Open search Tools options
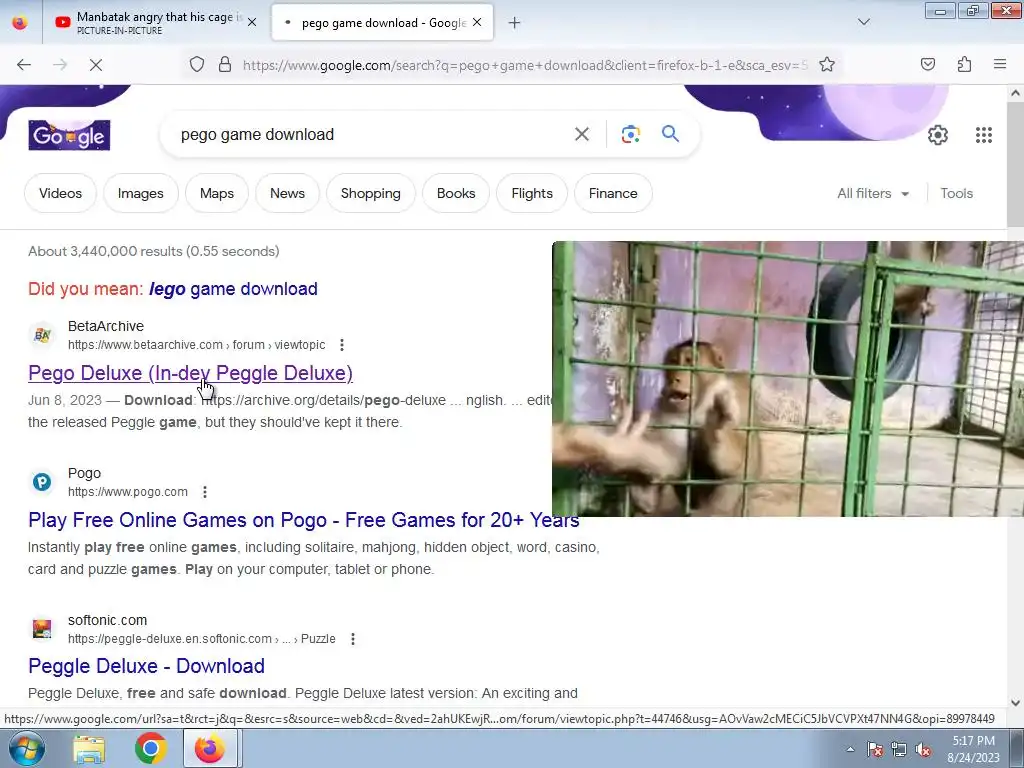 click(x=956, y=193)
